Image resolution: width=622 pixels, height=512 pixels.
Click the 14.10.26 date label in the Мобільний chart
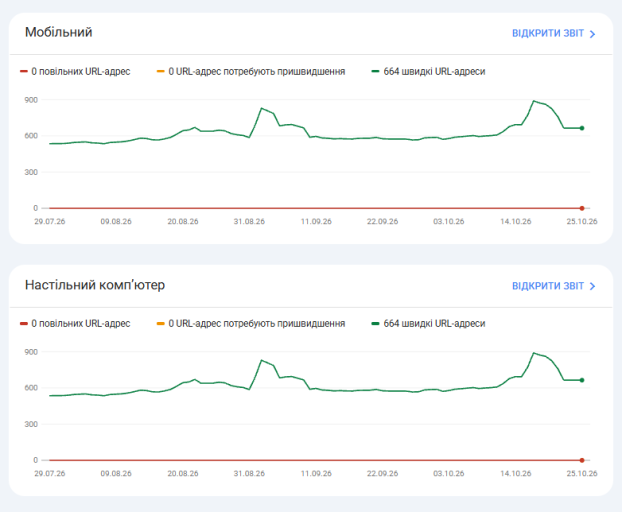tap(515, 221)
